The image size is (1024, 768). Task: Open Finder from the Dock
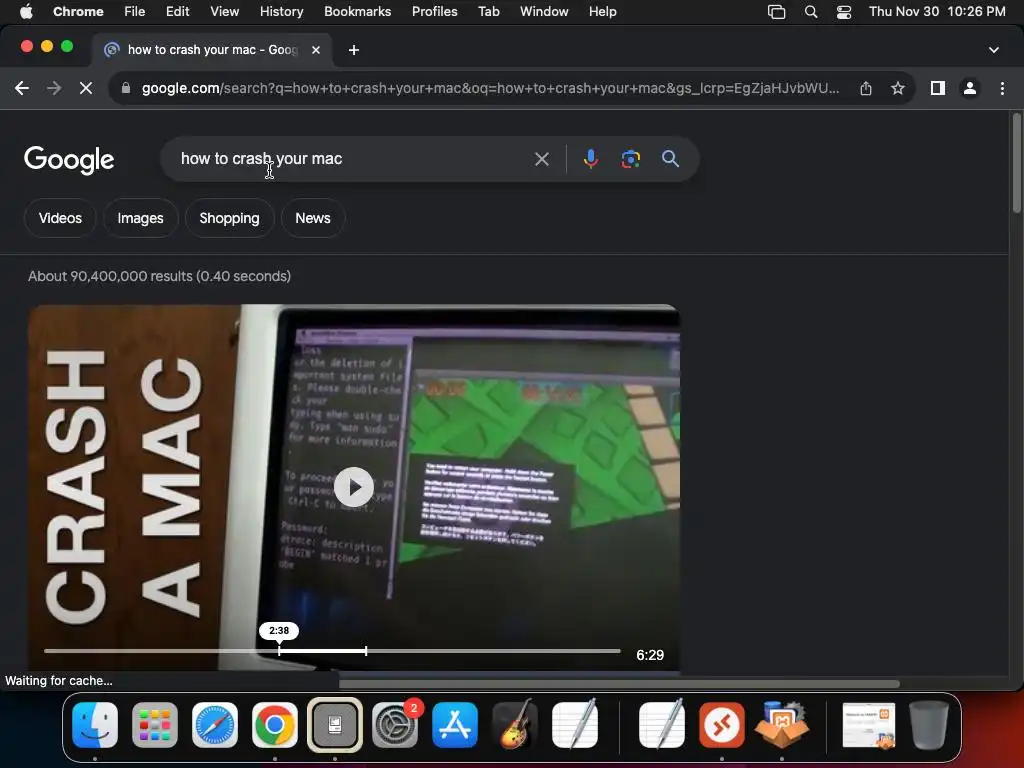tap(95, 725)
